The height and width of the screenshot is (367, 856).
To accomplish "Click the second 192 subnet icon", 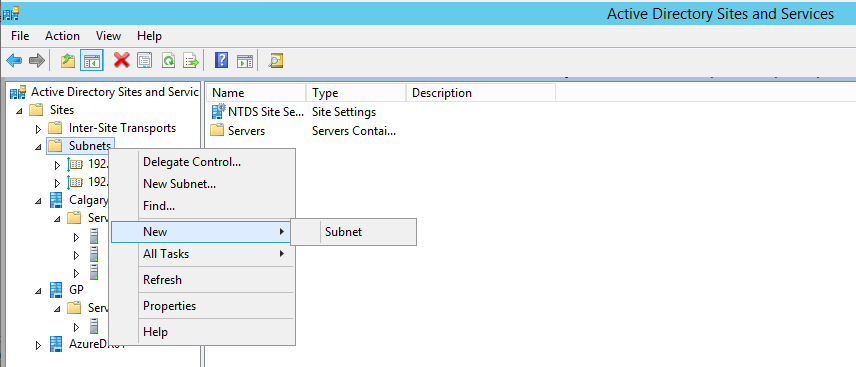I will tap(75, 182).
